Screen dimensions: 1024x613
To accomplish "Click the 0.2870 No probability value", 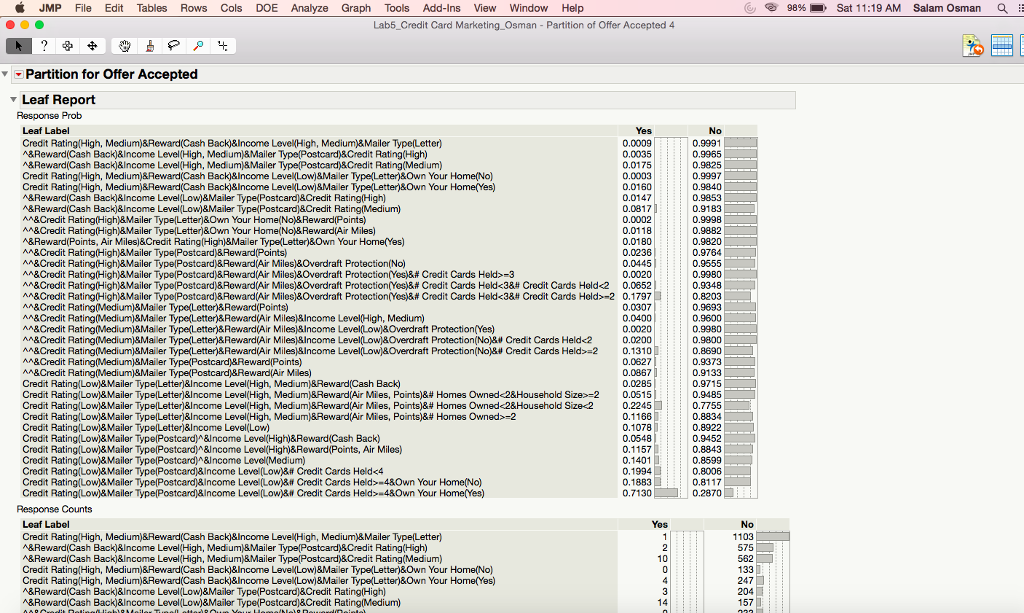I will click(x=707, y=493).
